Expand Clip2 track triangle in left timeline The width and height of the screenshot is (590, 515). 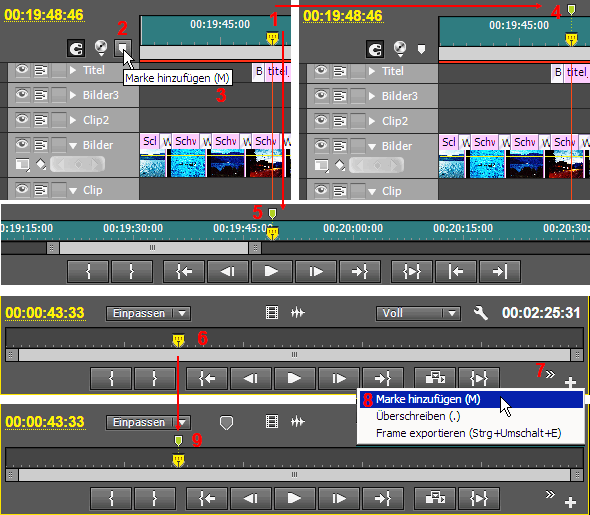click(73, 120)
